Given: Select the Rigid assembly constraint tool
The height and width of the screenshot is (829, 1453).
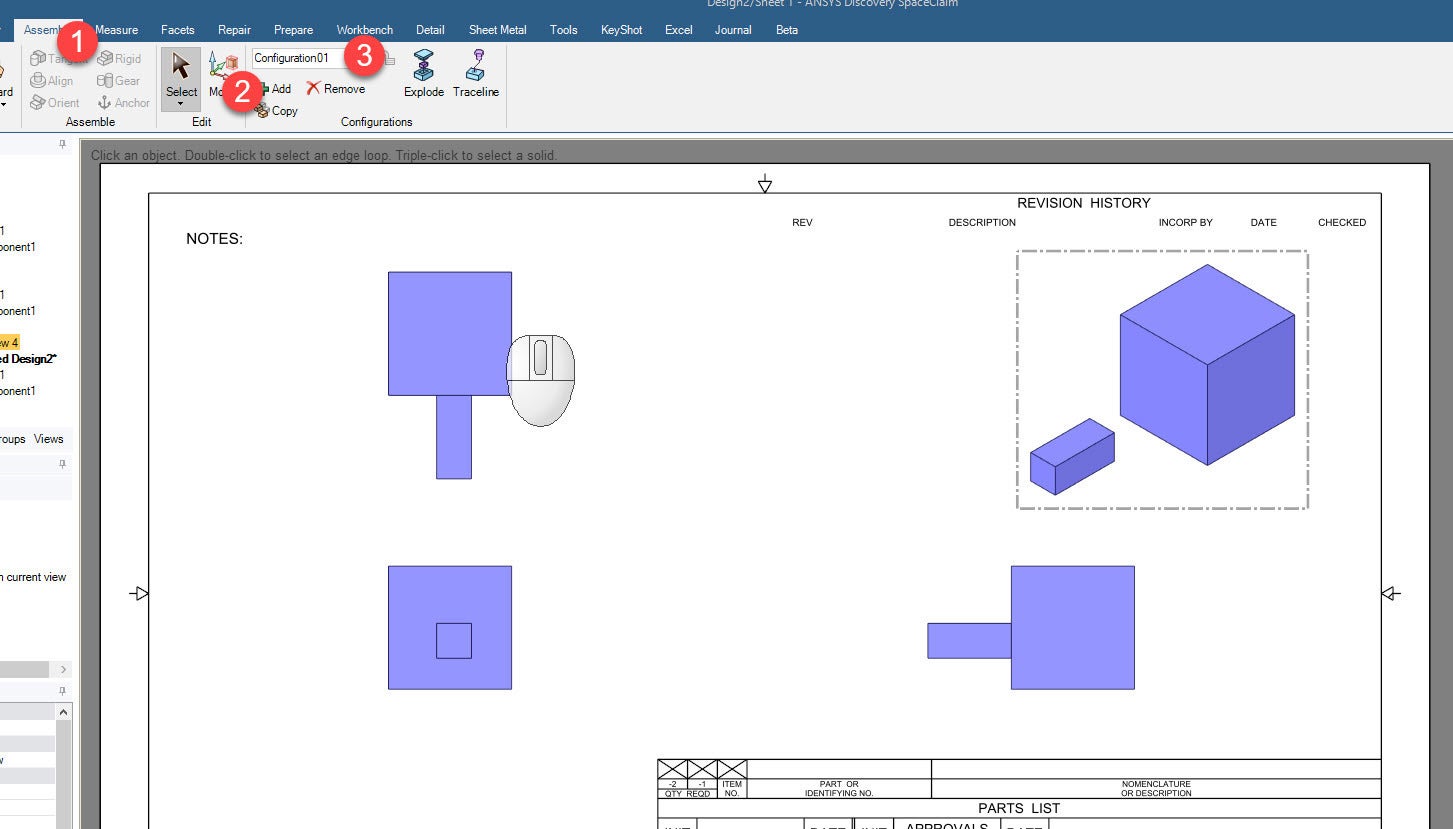Looking at the screenshot, I should pos(119,59).
